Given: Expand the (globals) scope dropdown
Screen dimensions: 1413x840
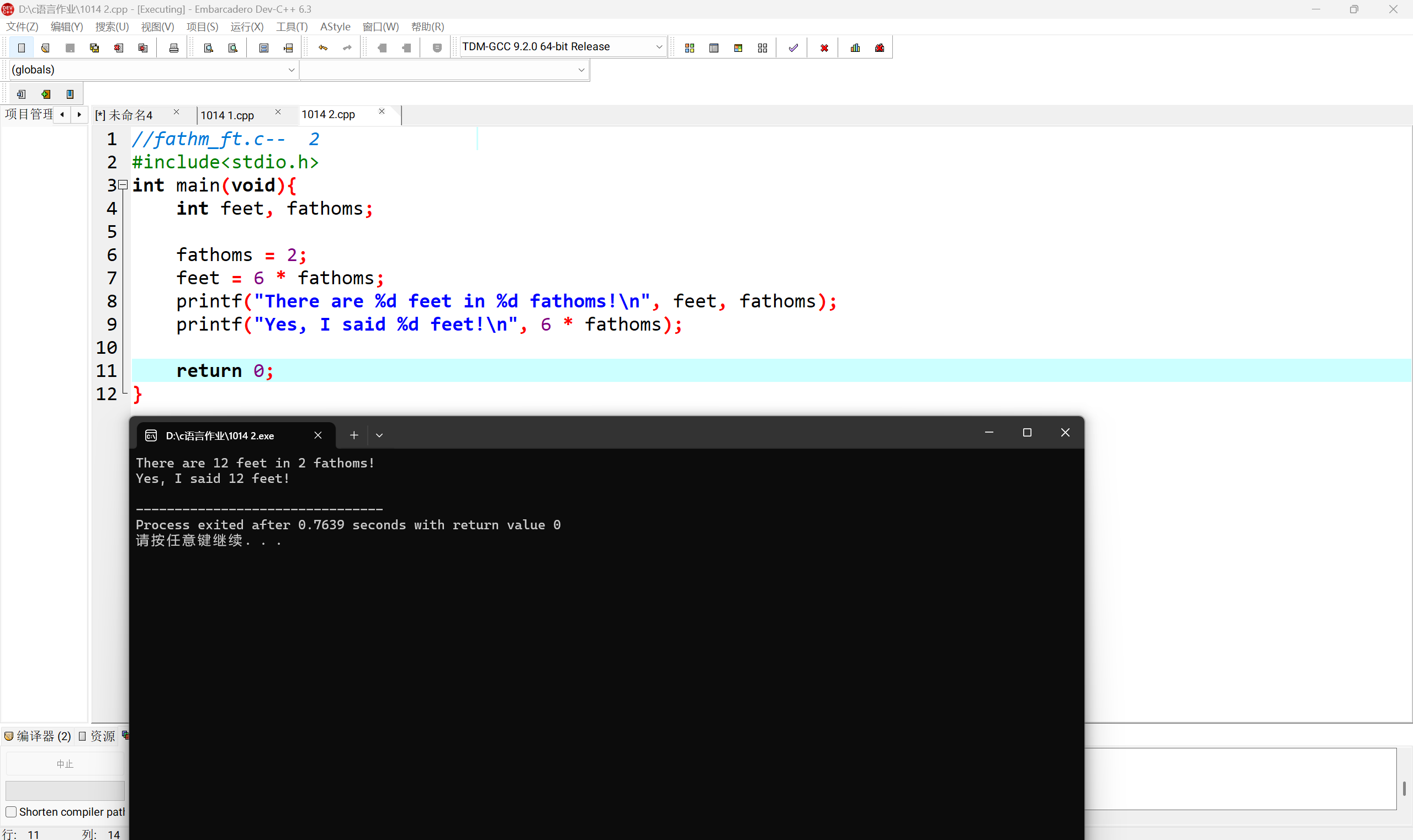Looking at the screenshot, I should pyautogui.click(x=291, y=70).
